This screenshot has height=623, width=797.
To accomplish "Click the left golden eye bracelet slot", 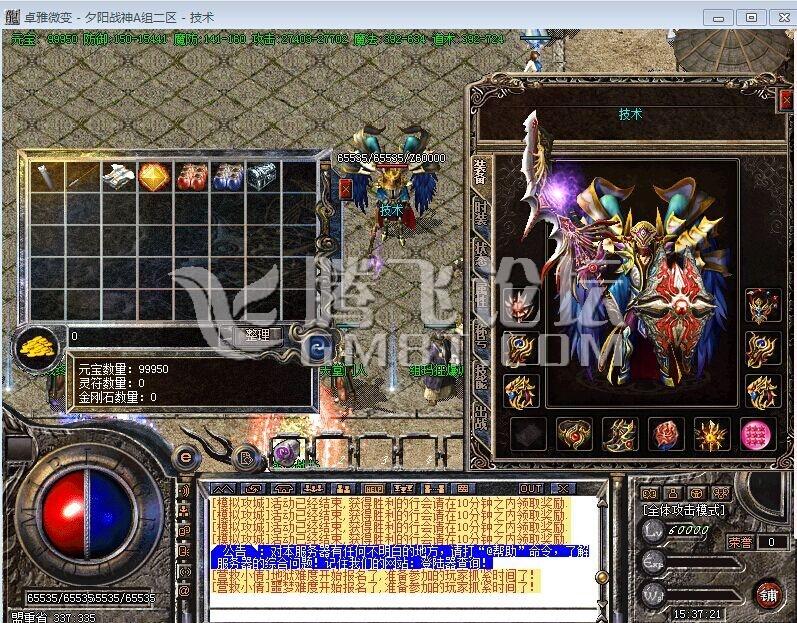I will click(x=521, y=349).
